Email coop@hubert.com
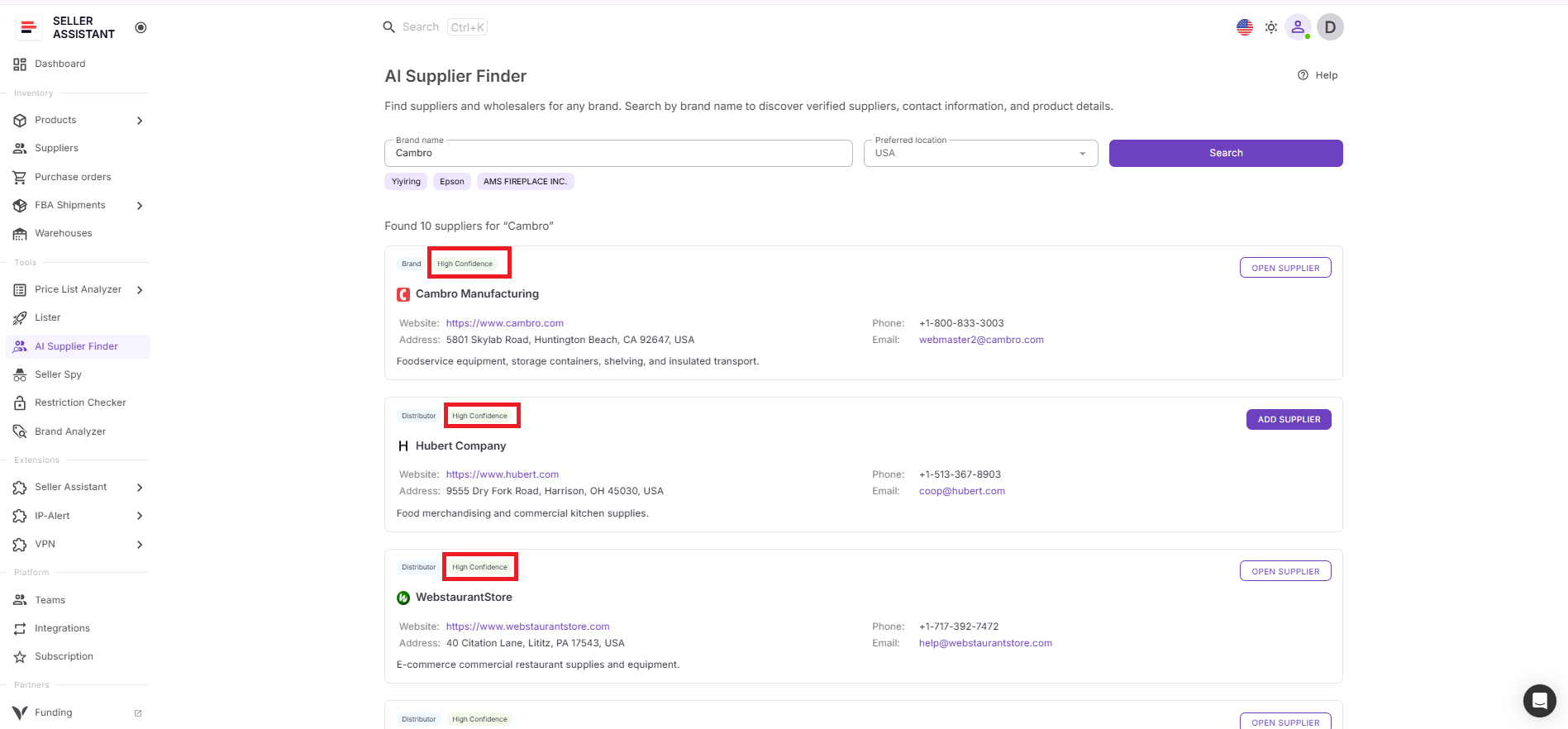This screenshot has height=729, width=1568. (x=962, y=491)
